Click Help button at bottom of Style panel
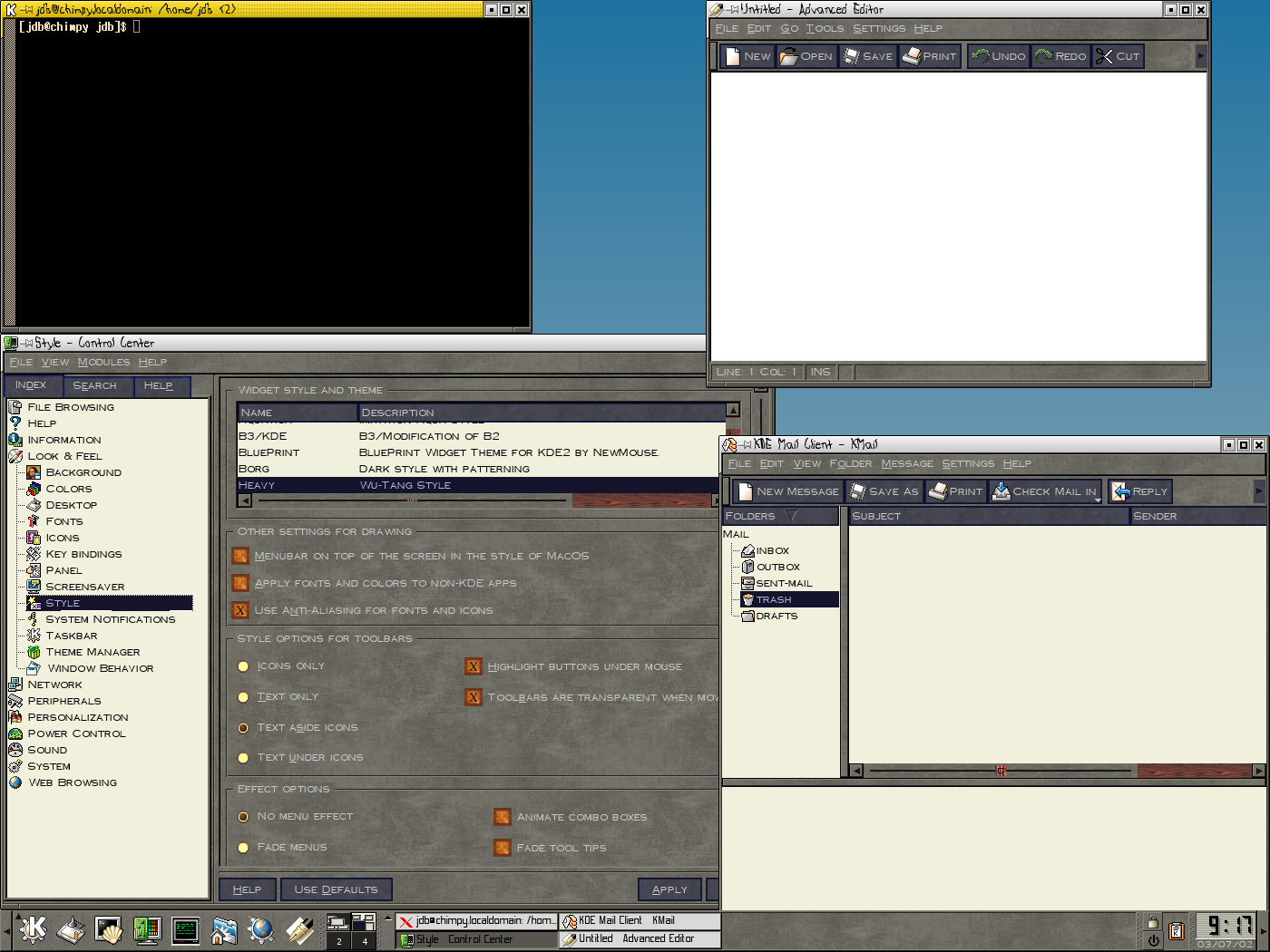This screenshot has width=1270, height=952. 247,889
